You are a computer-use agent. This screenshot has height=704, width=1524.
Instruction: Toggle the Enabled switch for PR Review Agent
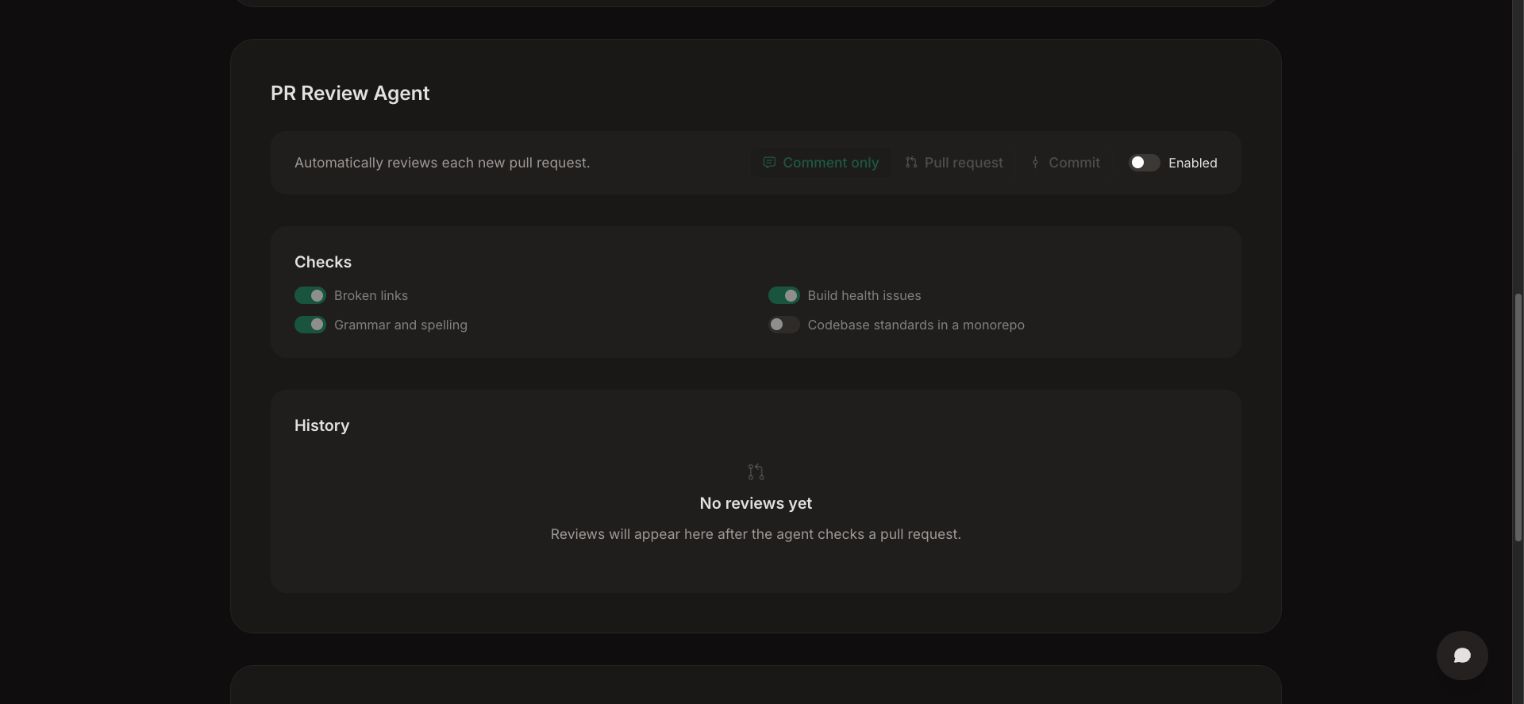[1144, 163]
